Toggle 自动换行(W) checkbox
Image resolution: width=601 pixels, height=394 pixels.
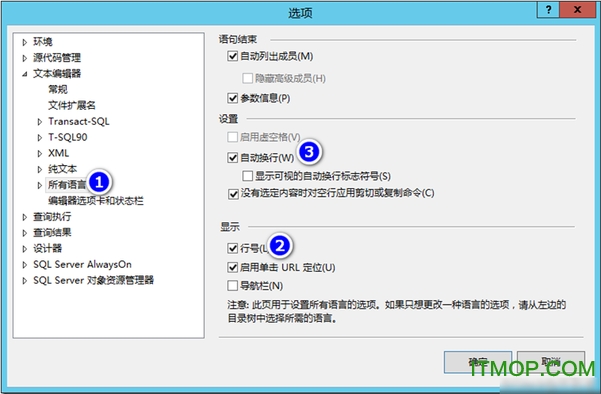233,157
